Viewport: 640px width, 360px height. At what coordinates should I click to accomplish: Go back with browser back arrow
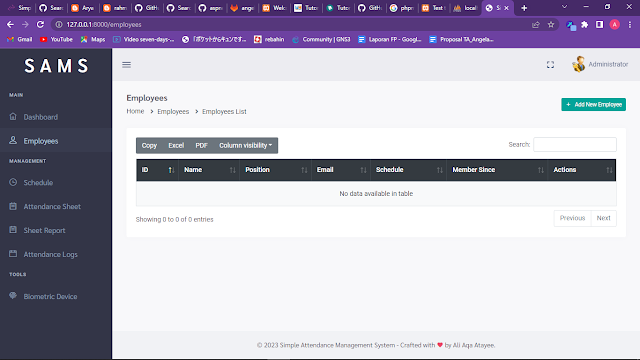point(10,24)
